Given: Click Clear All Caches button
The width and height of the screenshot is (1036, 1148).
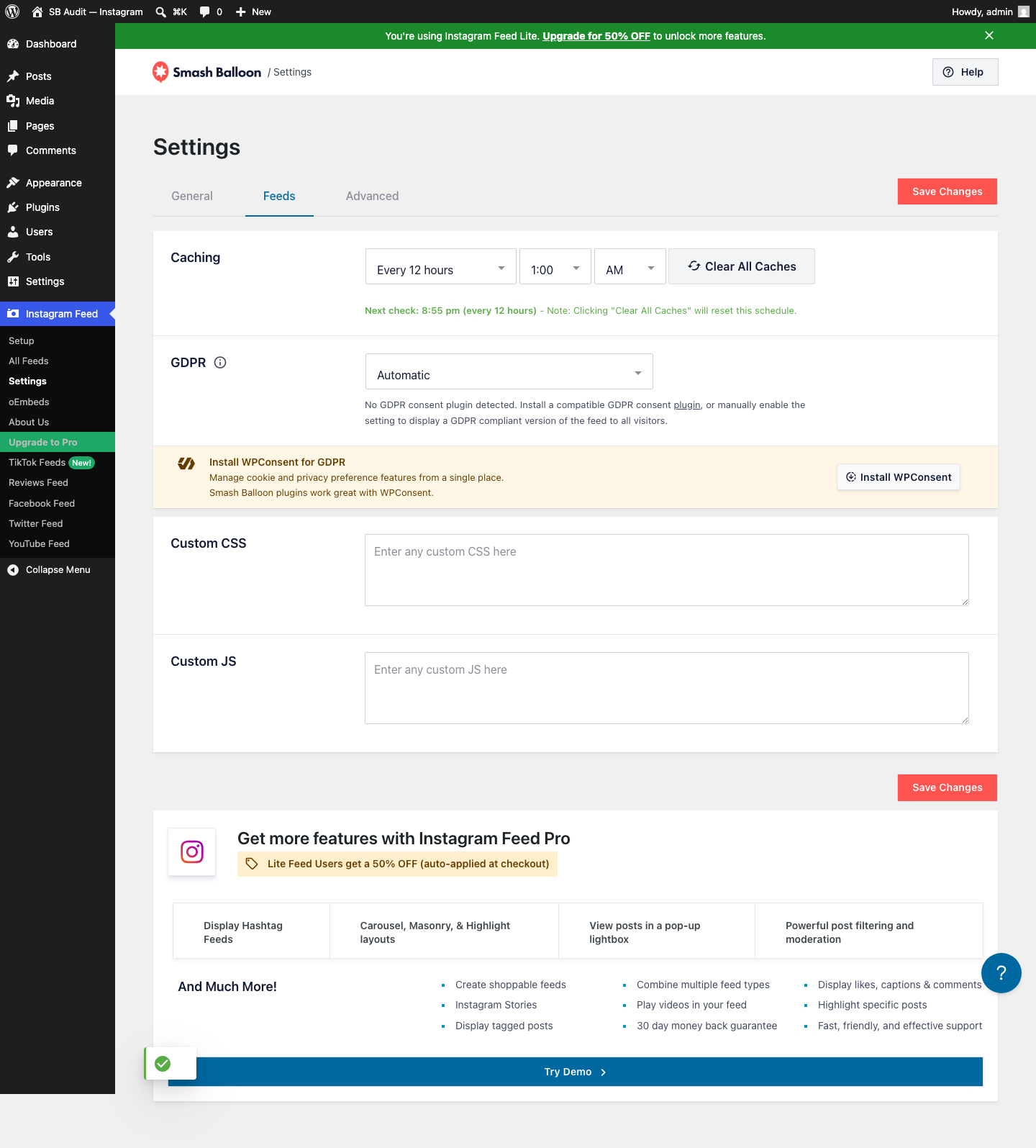Looking at the screenshot, I should [742, 266].
